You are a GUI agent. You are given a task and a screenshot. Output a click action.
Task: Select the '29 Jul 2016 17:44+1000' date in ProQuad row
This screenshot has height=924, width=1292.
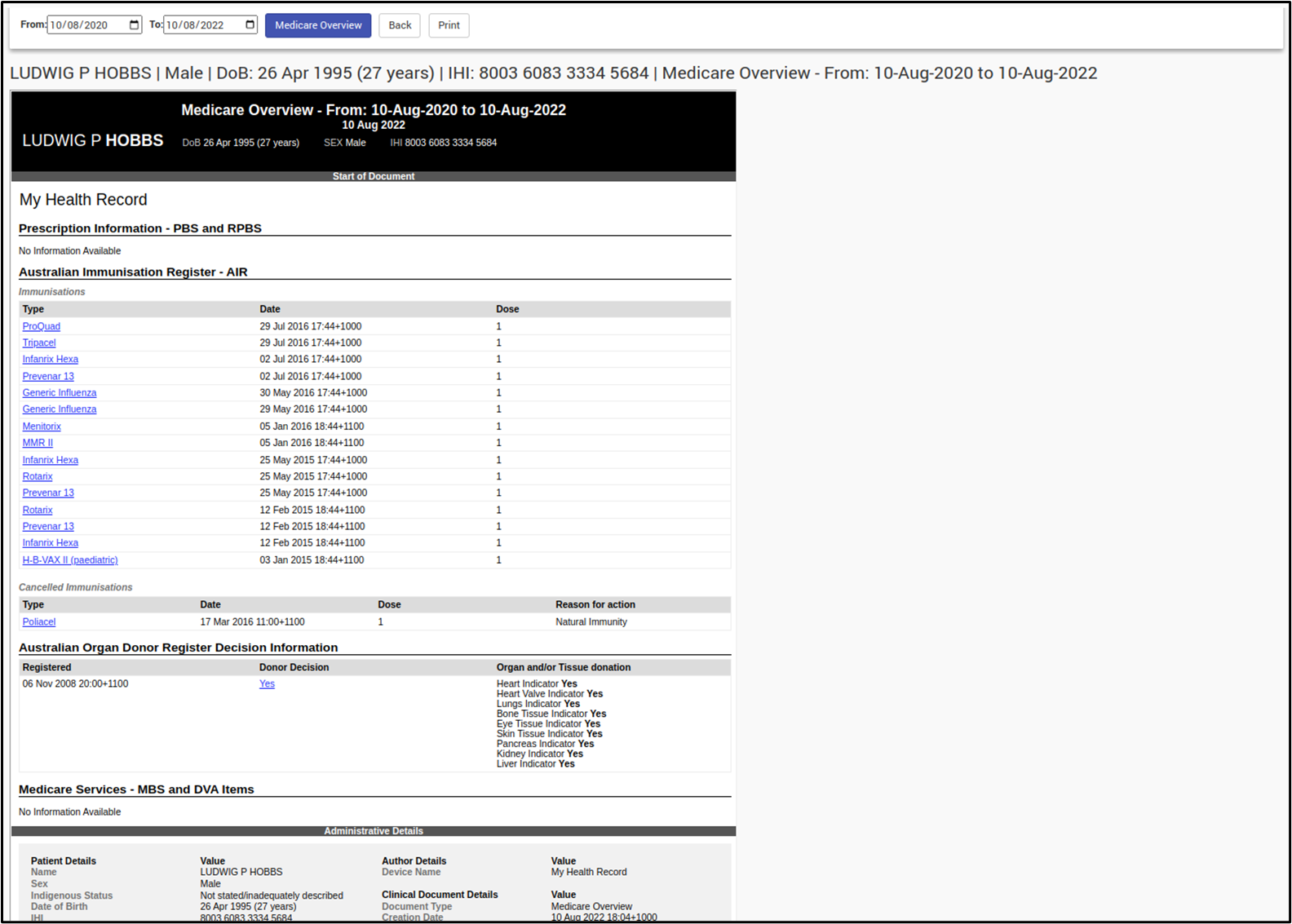click(x=311, y=326)
